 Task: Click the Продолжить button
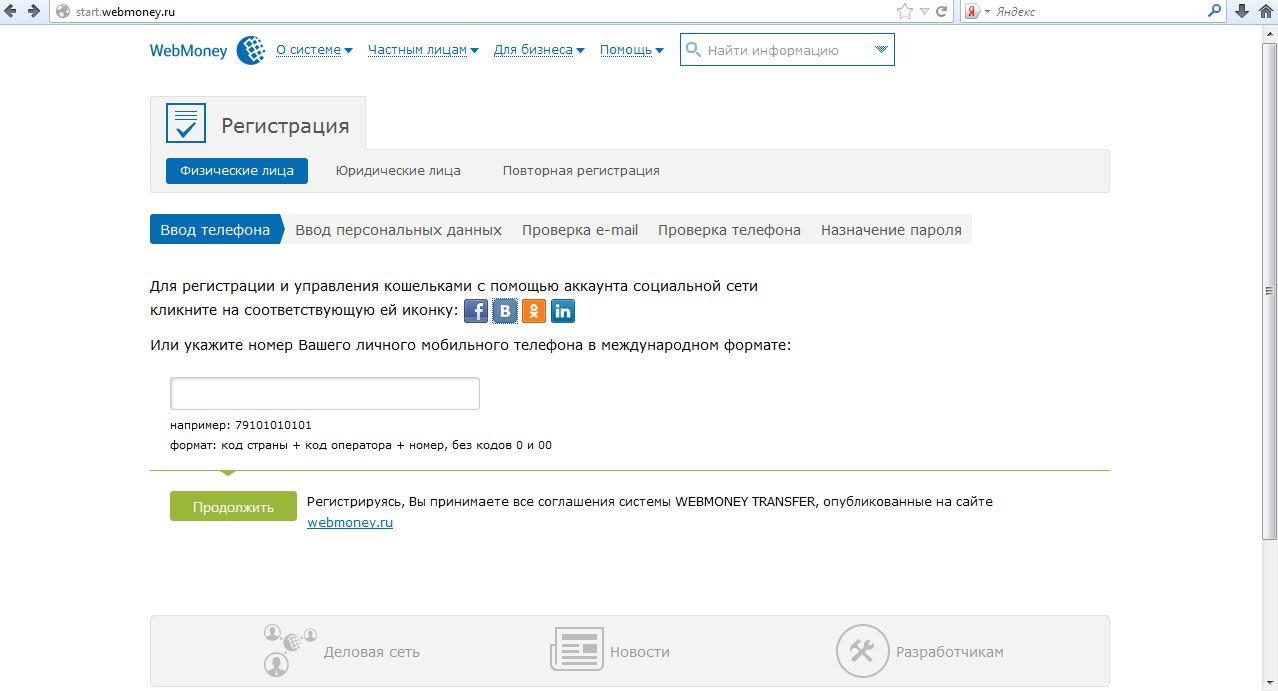[233, 507]
